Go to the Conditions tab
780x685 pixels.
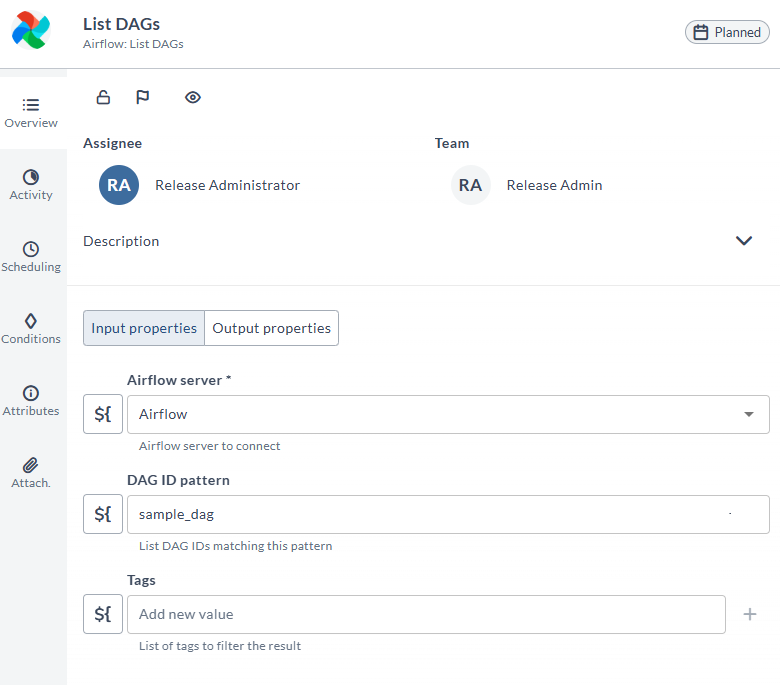pyautogui.click(x=31, y=329)
